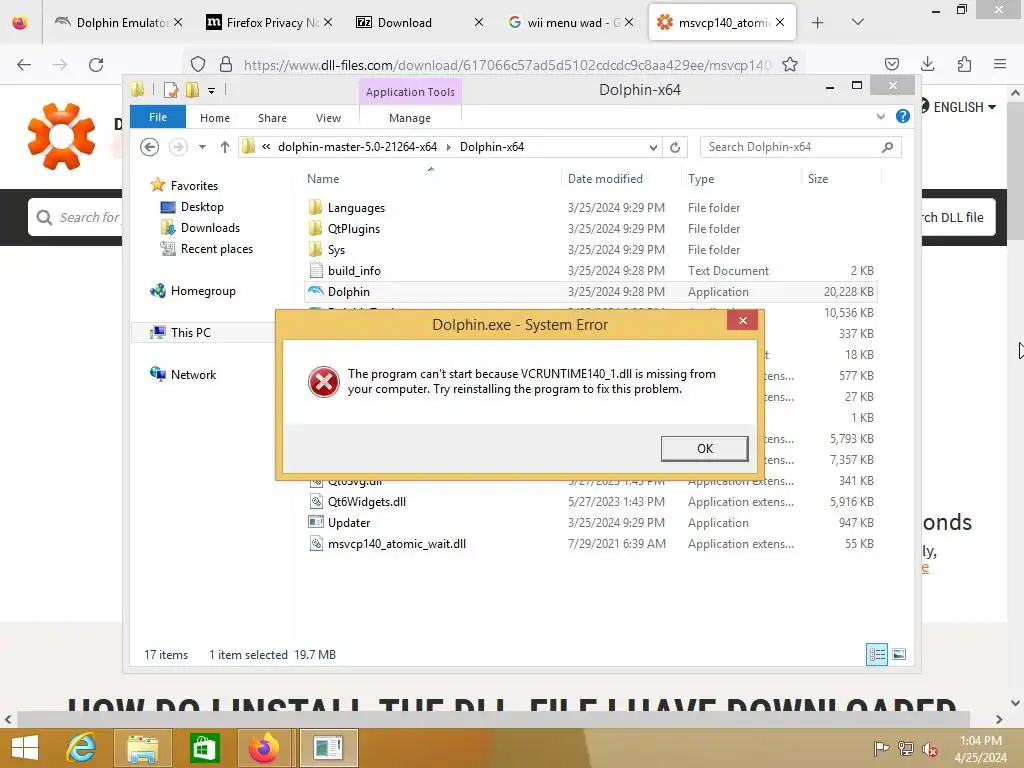The height and width of the screenshot is (768, 1024).
Task: Go up one folder level in Explorer
Action: [x=225, y=147]
